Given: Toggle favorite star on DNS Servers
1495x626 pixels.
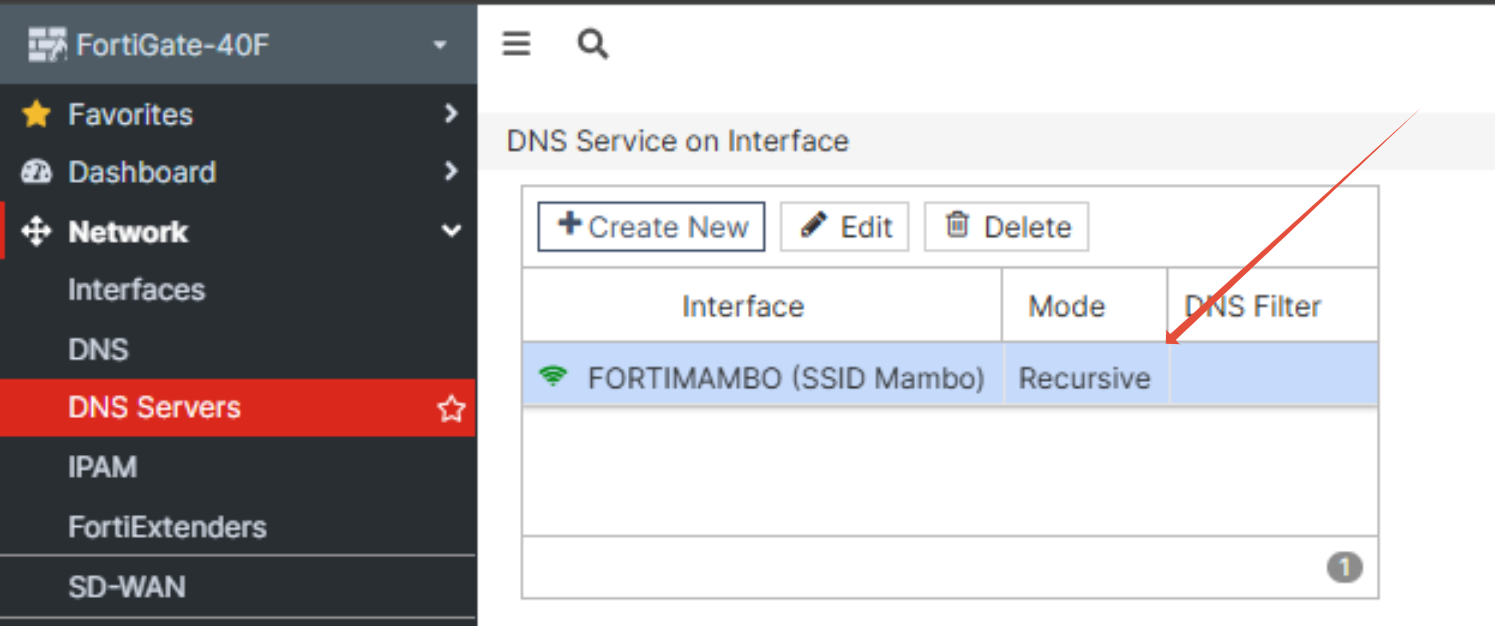Looking at the screenshot, I should click(452, 408).
